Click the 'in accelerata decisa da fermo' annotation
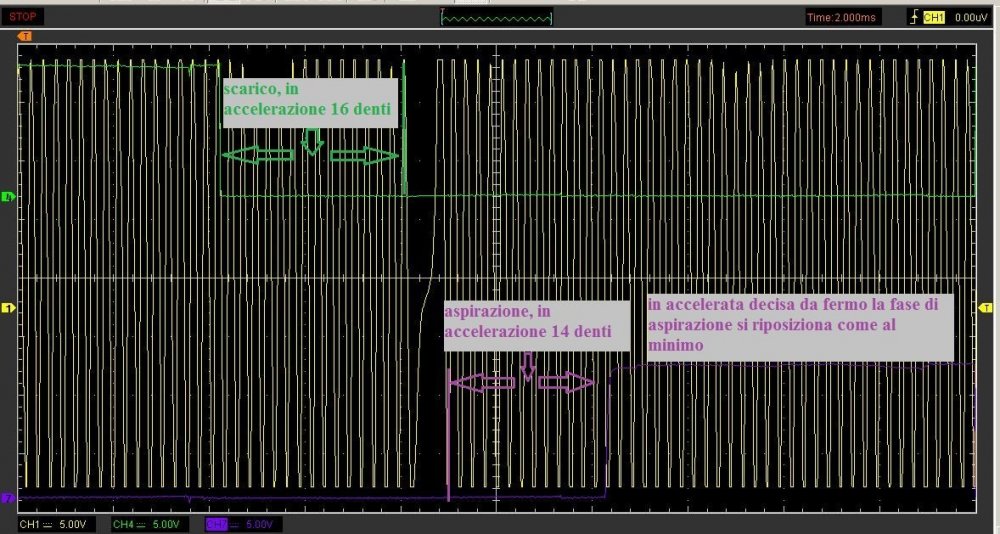The image size is (1000, 534). pyautogui.click(x=799, y=323)
